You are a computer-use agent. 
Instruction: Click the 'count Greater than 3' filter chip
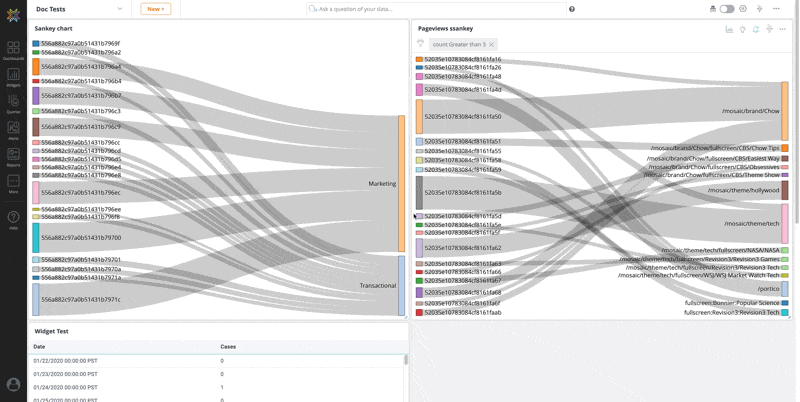point(459,45)
